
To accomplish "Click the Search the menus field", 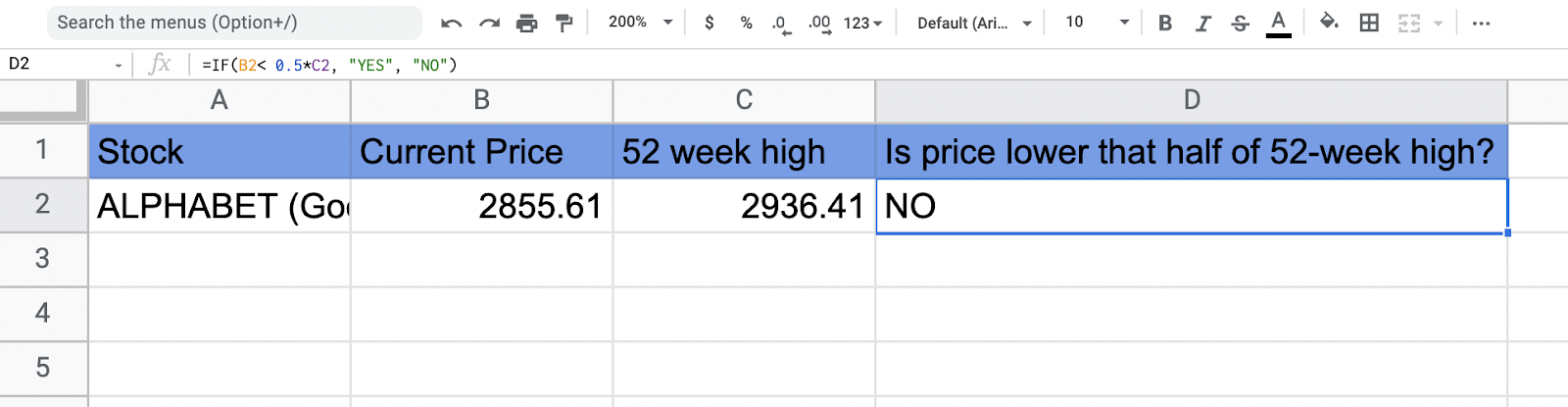I will point(234,23).
